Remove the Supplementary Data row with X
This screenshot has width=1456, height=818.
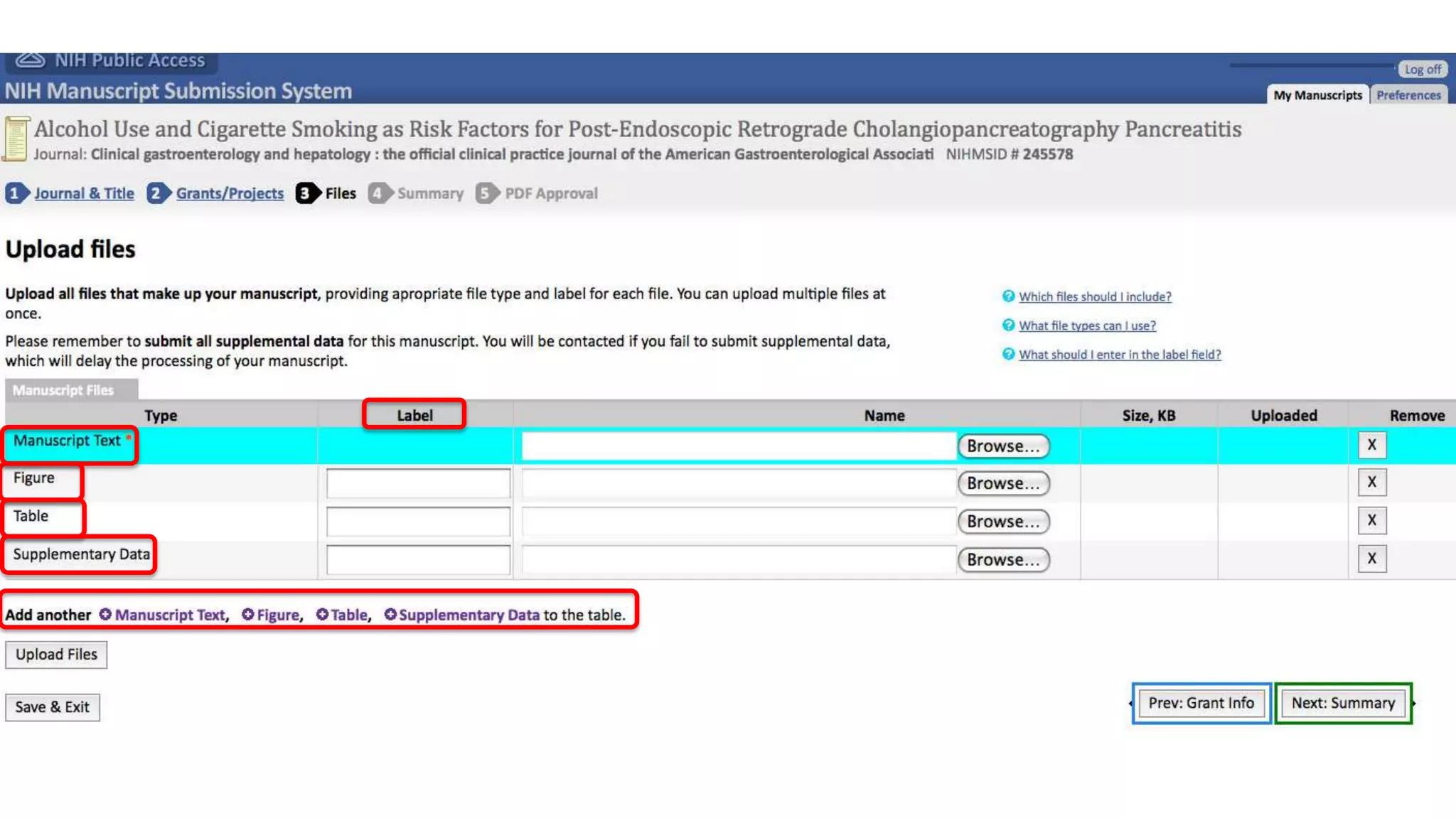pos(1371,558)
